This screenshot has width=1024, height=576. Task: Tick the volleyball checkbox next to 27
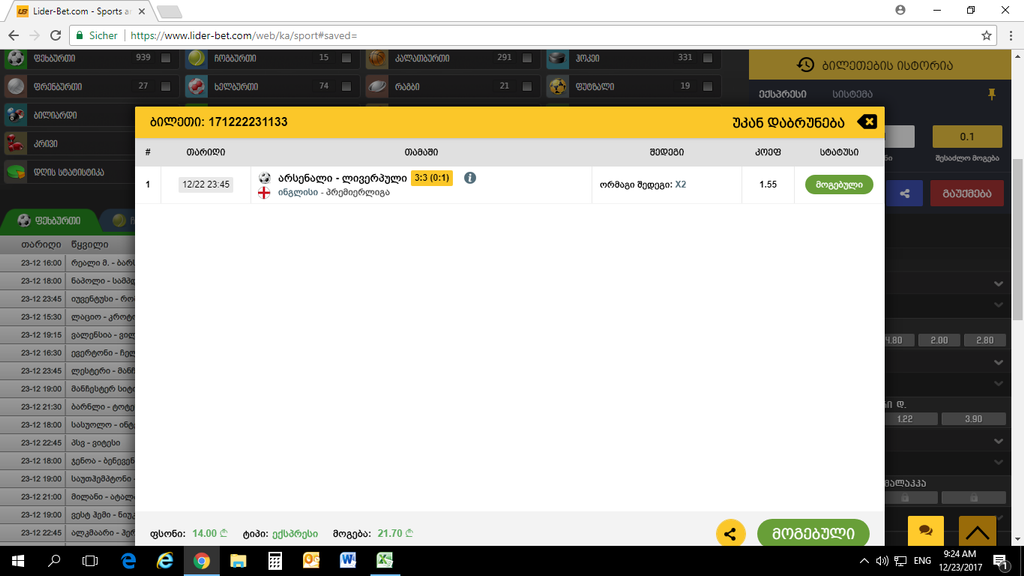[x=166, y=86]
